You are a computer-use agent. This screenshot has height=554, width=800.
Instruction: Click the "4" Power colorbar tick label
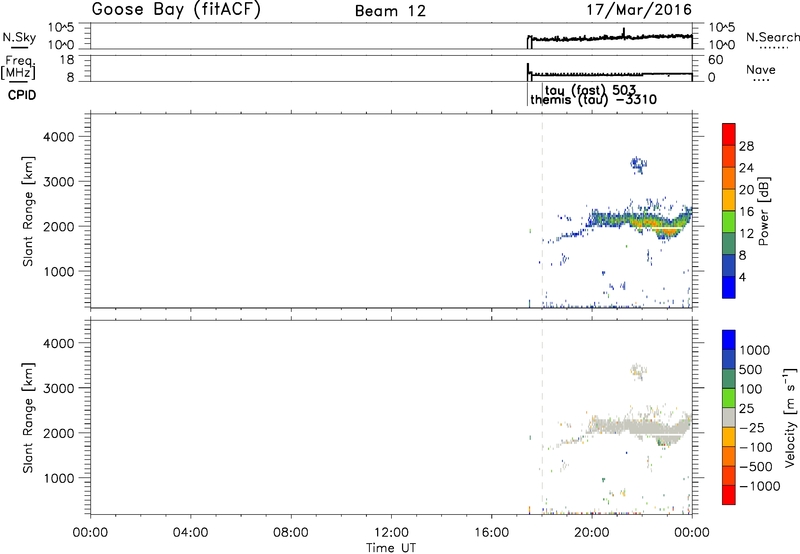[x=742, y=277]
